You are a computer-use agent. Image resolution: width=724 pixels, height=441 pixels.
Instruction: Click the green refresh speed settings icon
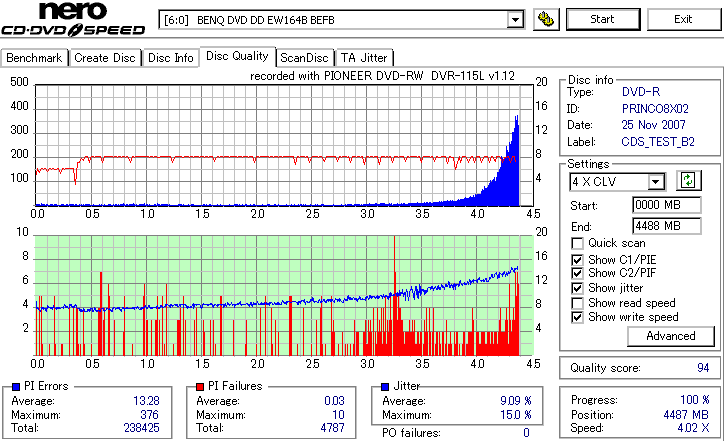(x=688, y=180)
